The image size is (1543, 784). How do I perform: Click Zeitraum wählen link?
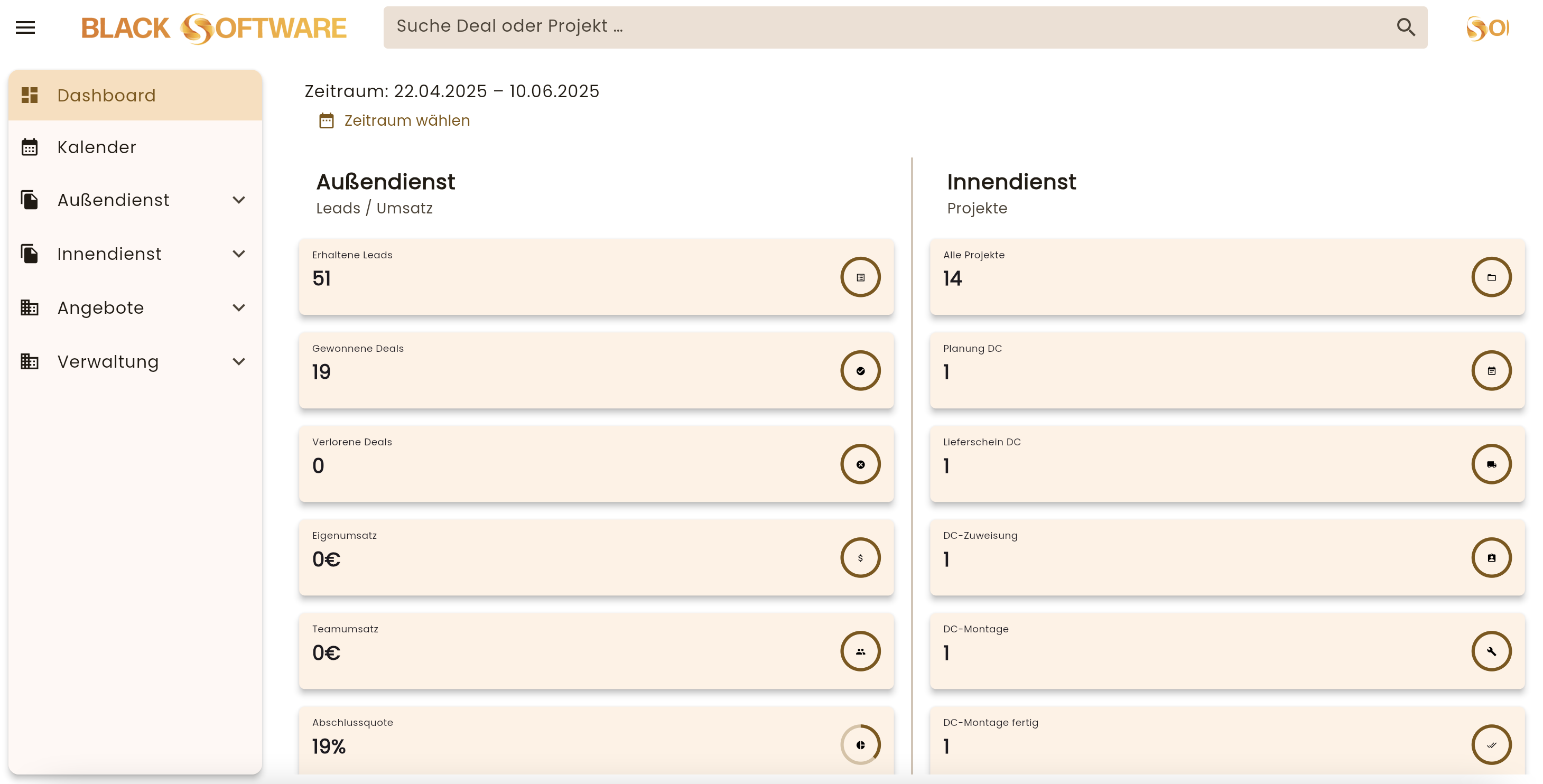click(406, 121)
